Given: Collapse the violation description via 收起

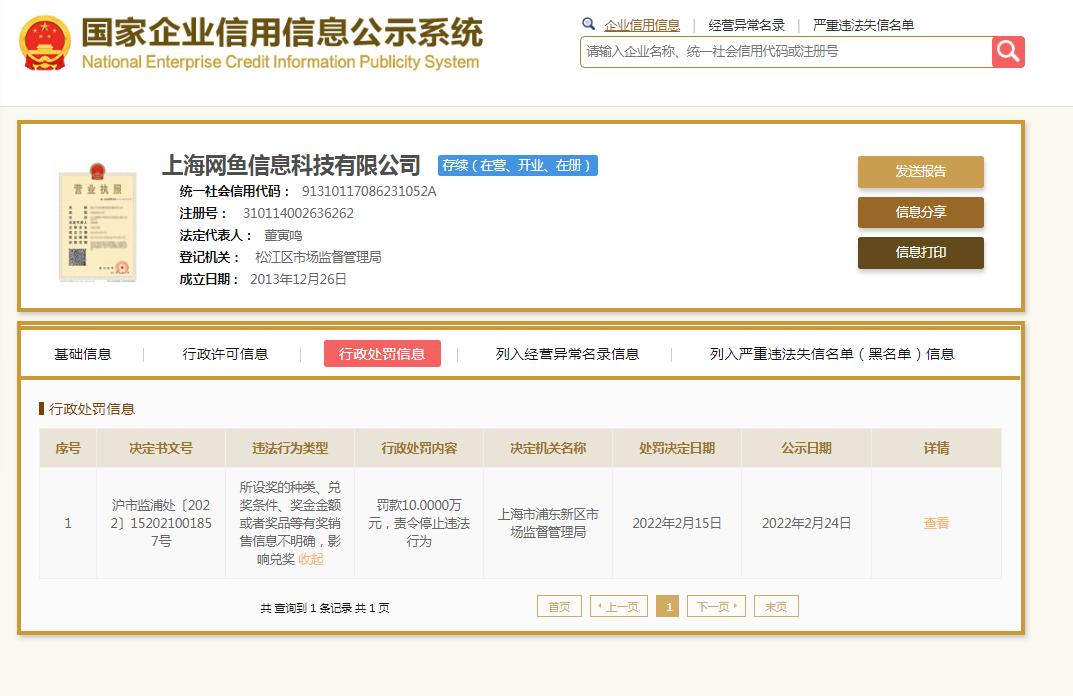Looking at the screenshot, I should coord(311,560).
